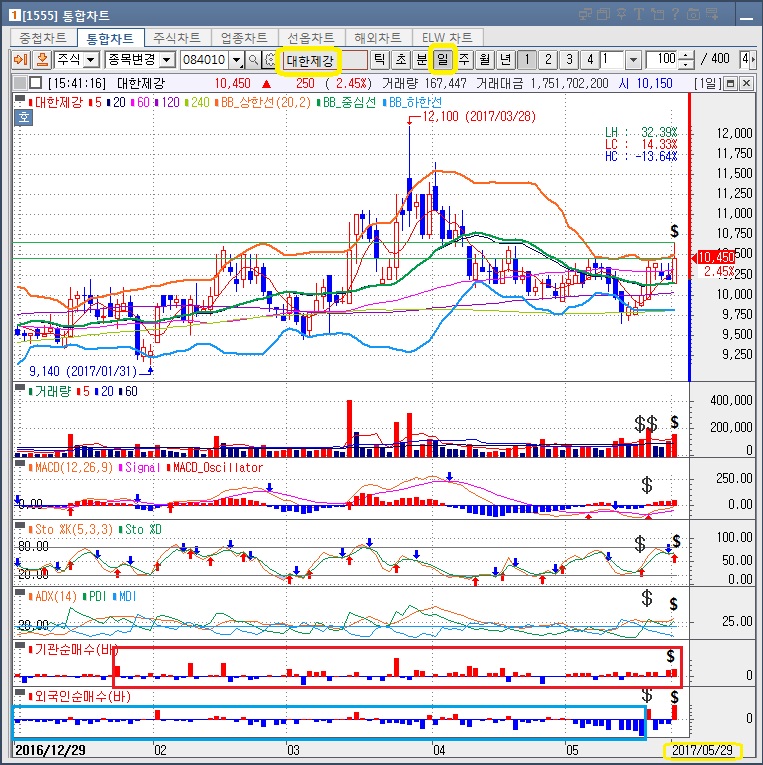
Task: Click the price chart panel menu icon
Action: coord(20,100)
